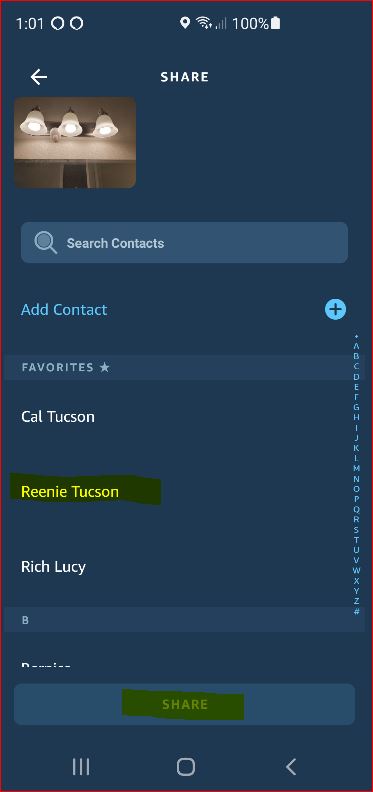Tap the back arrow at top left
Image resolution: width=373 pixels, height=792 pixels.
coord(39,77)
